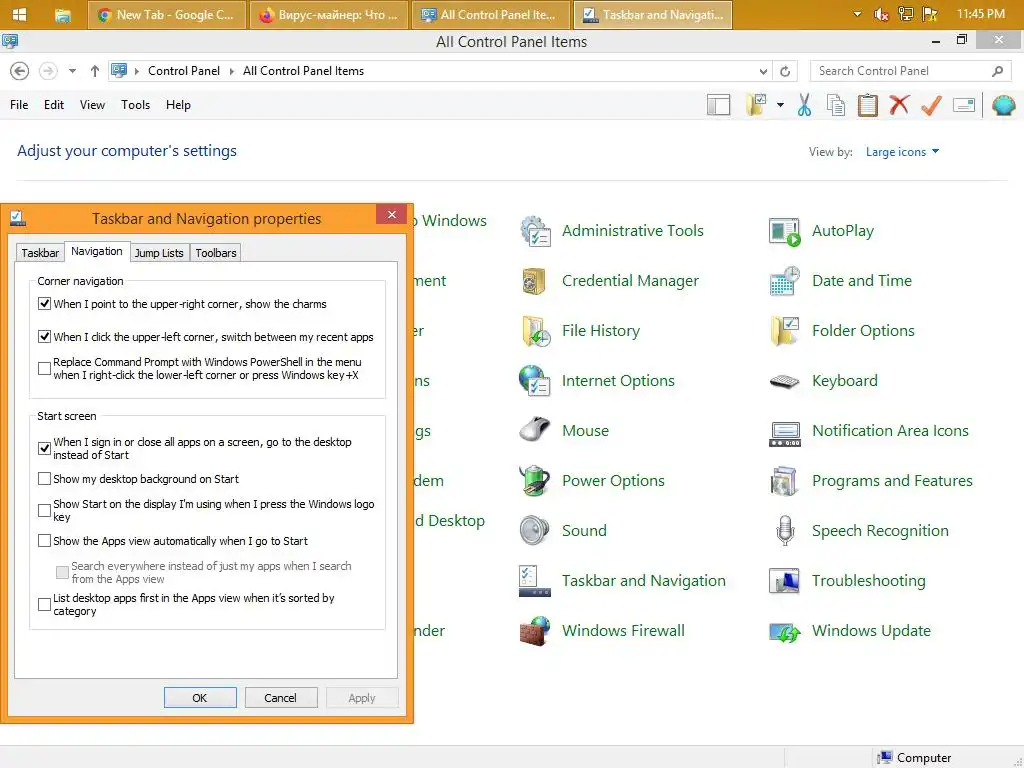Open the View by Large icons dropdown
The width and height of the screenshot is (1024, 768).
pyautogui.click(x=902, y=152)
